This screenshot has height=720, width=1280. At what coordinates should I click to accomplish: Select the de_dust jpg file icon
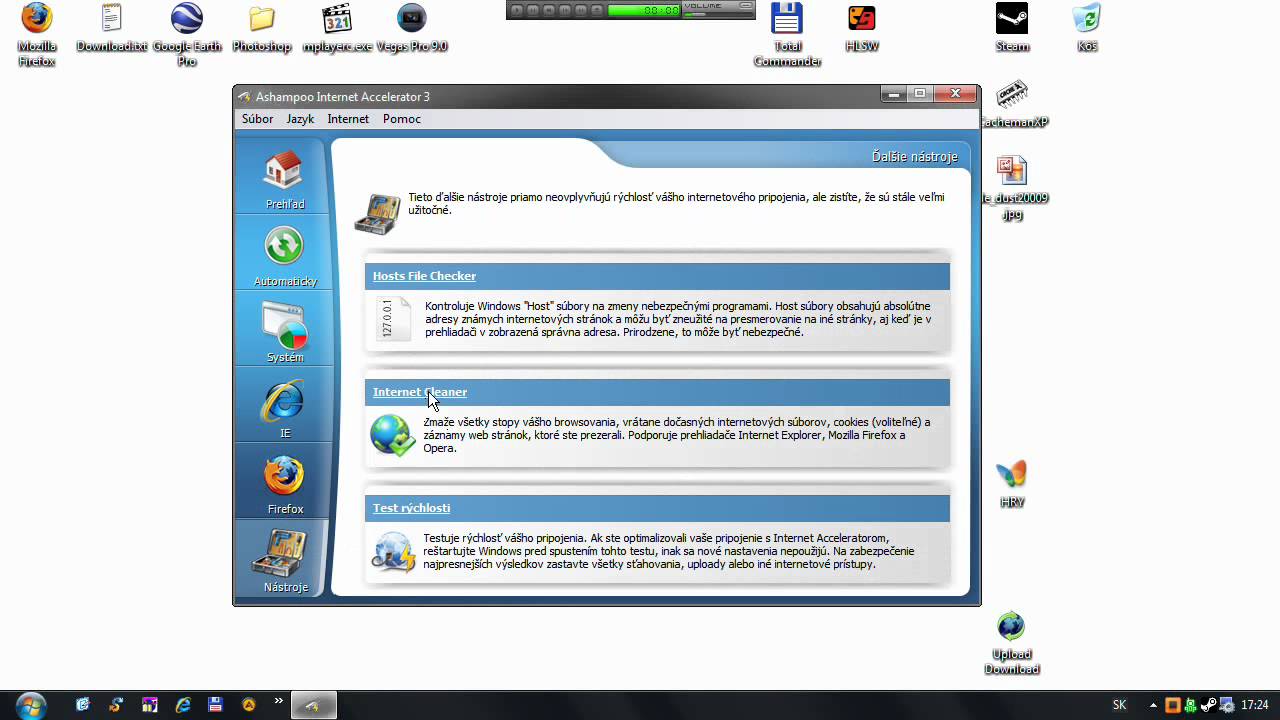1012,188
